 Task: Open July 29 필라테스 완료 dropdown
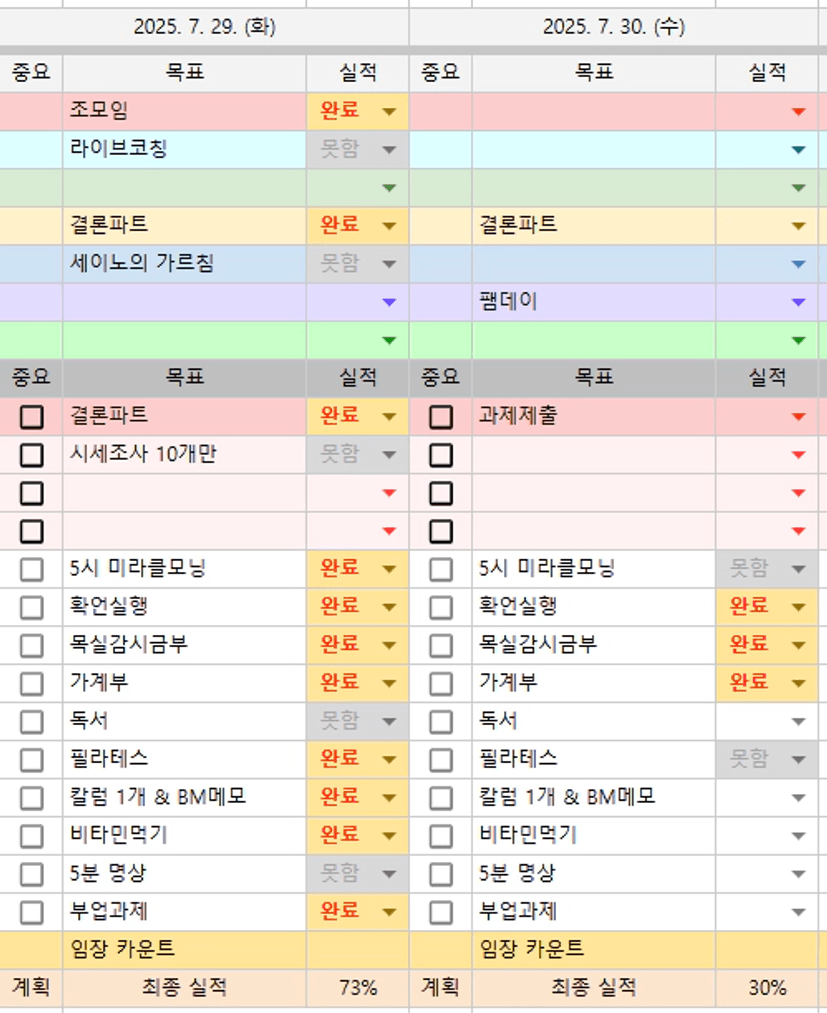(389, 759)
